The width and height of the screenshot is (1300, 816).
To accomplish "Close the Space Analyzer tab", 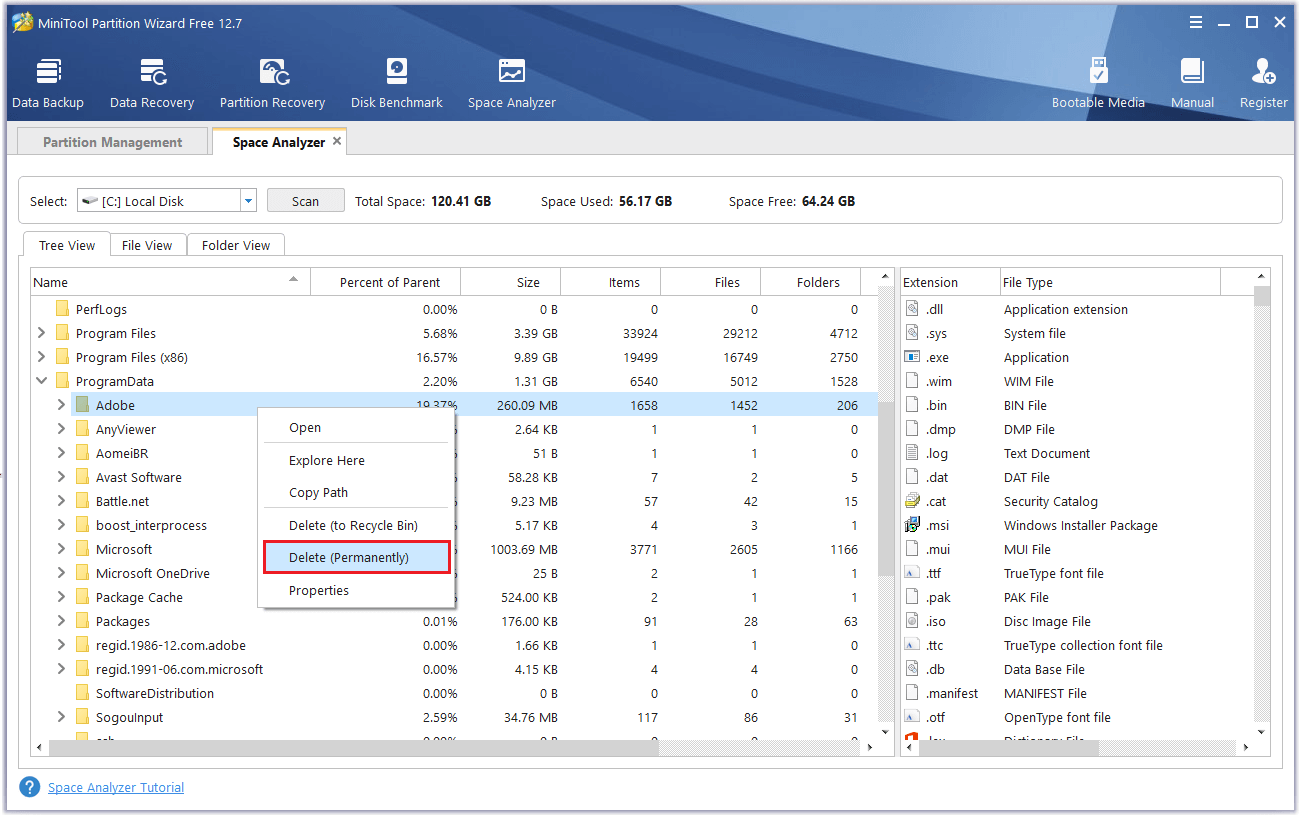I will 337,141.
